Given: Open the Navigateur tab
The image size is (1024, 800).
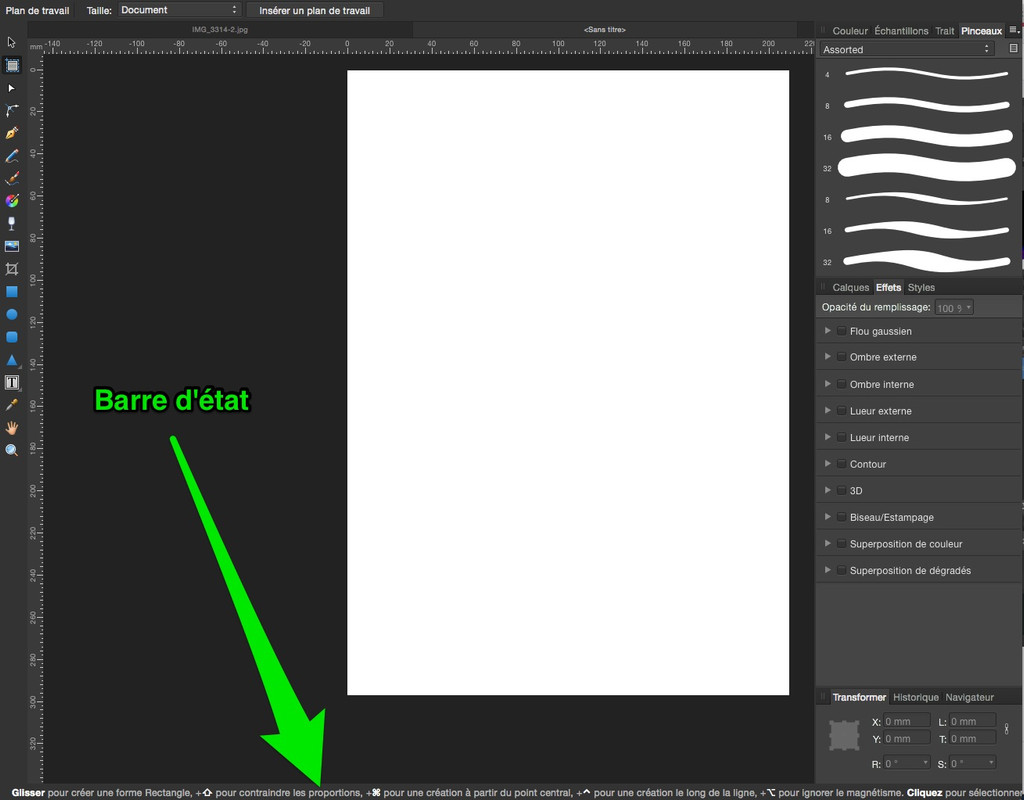Looking at the screenshot, I should pyautogui.click(x=969, y=697).
